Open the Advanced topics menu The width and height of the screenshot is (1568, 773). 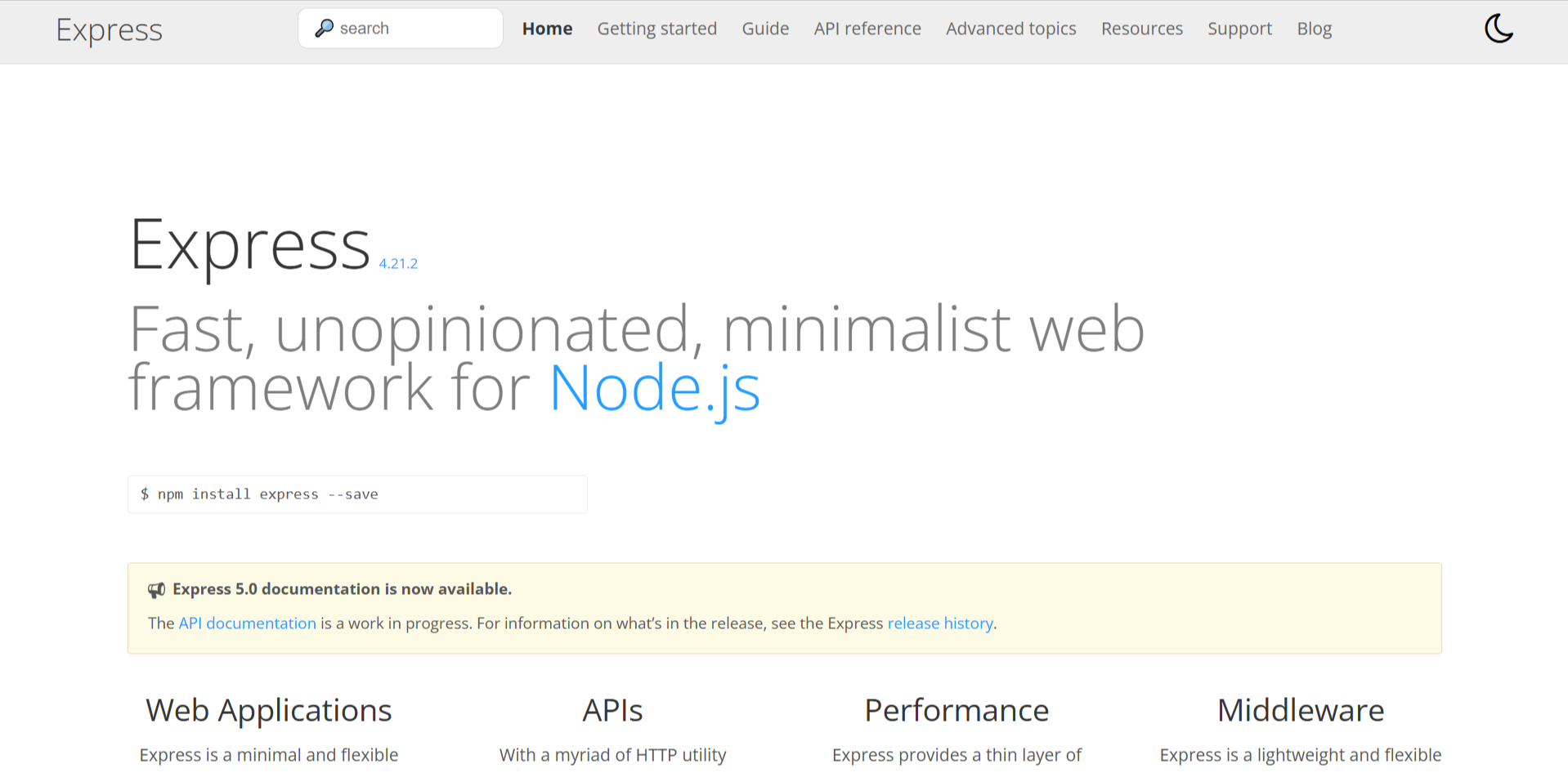pyautogui.click(x=1010, y=29)
